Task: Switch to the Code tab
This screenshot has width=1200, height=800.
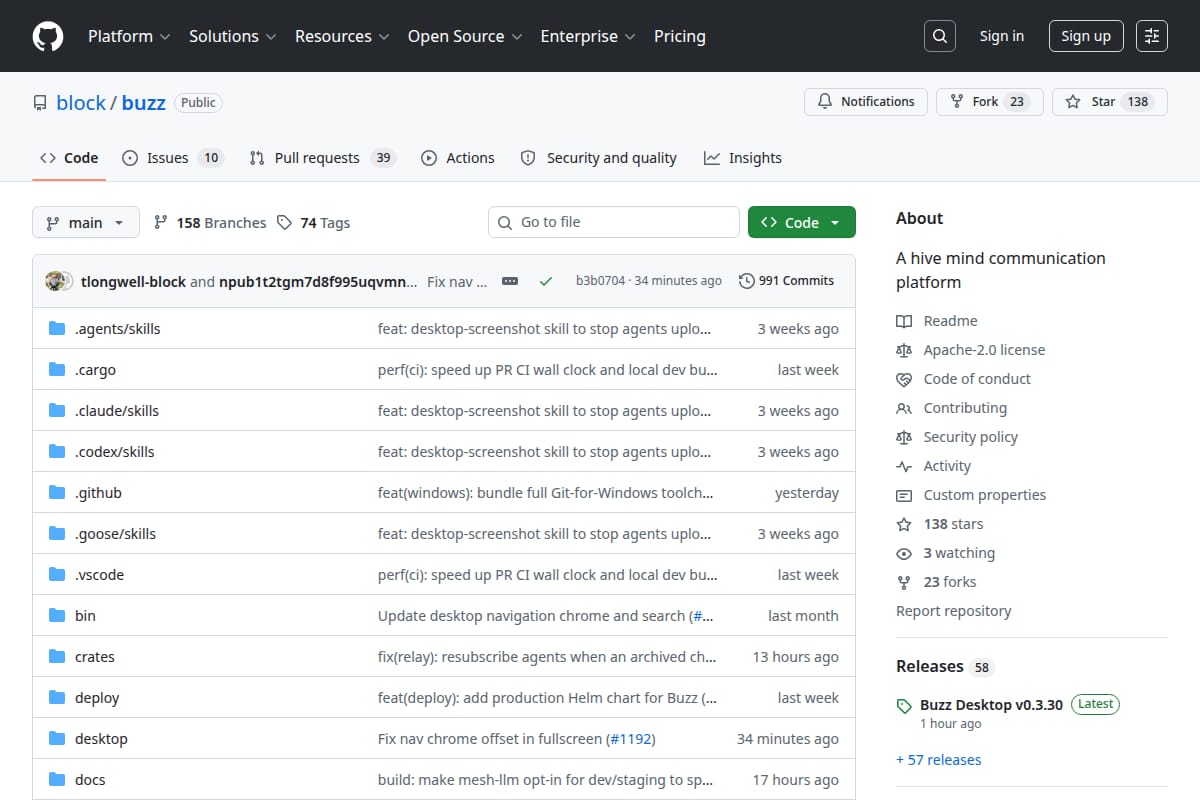Action: click(69, 158)
